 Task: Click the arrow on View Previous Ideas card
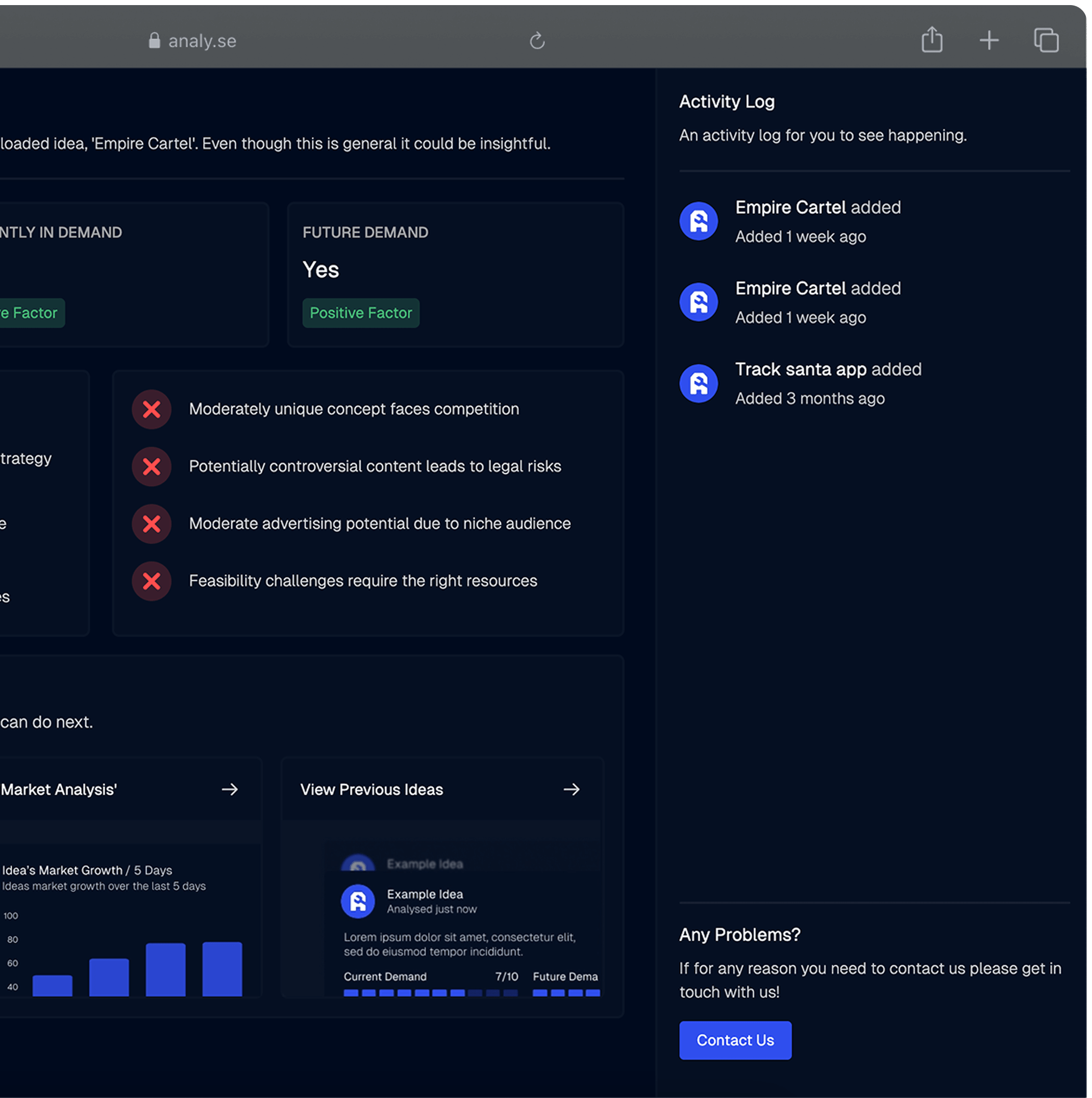pyautogui.click(x=572, y=789)
